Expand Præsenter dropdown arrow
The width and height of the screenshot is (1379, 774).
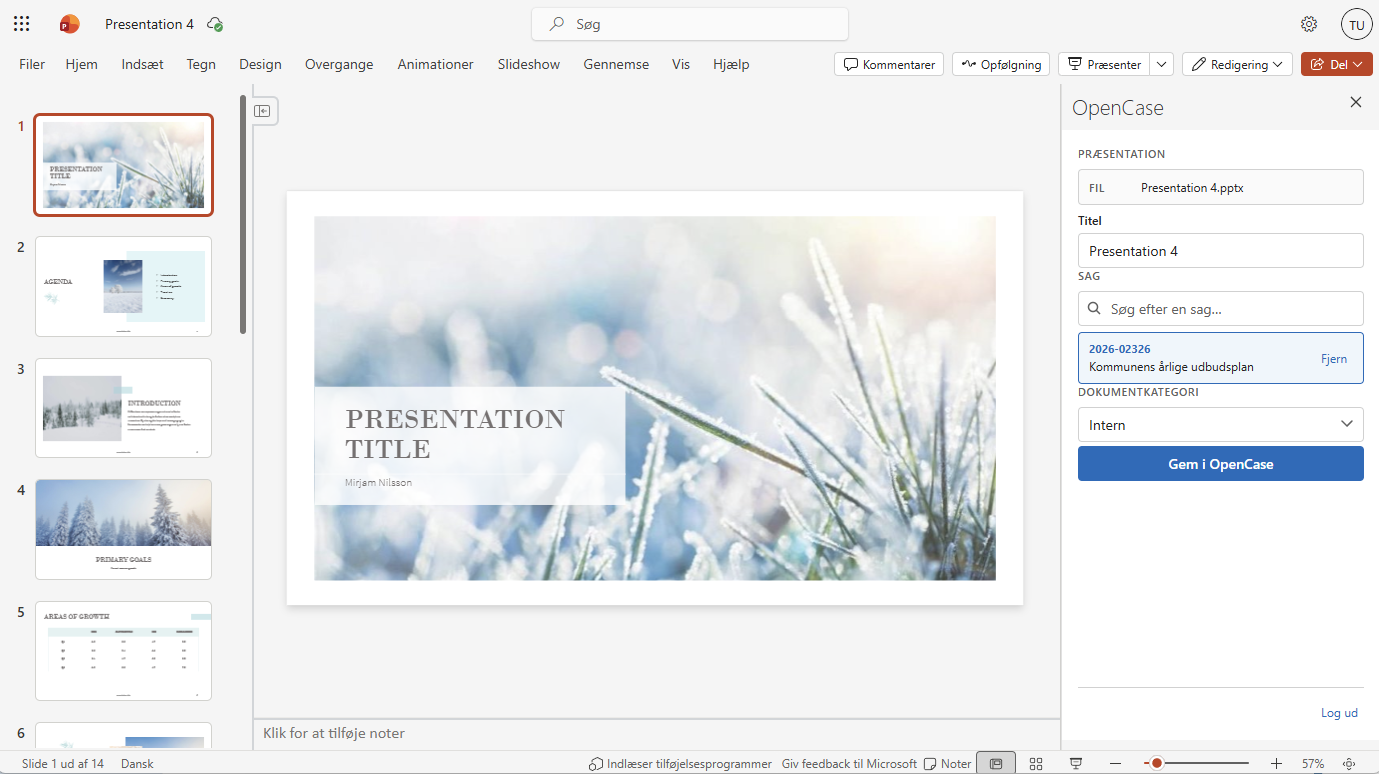[1161, 64]
